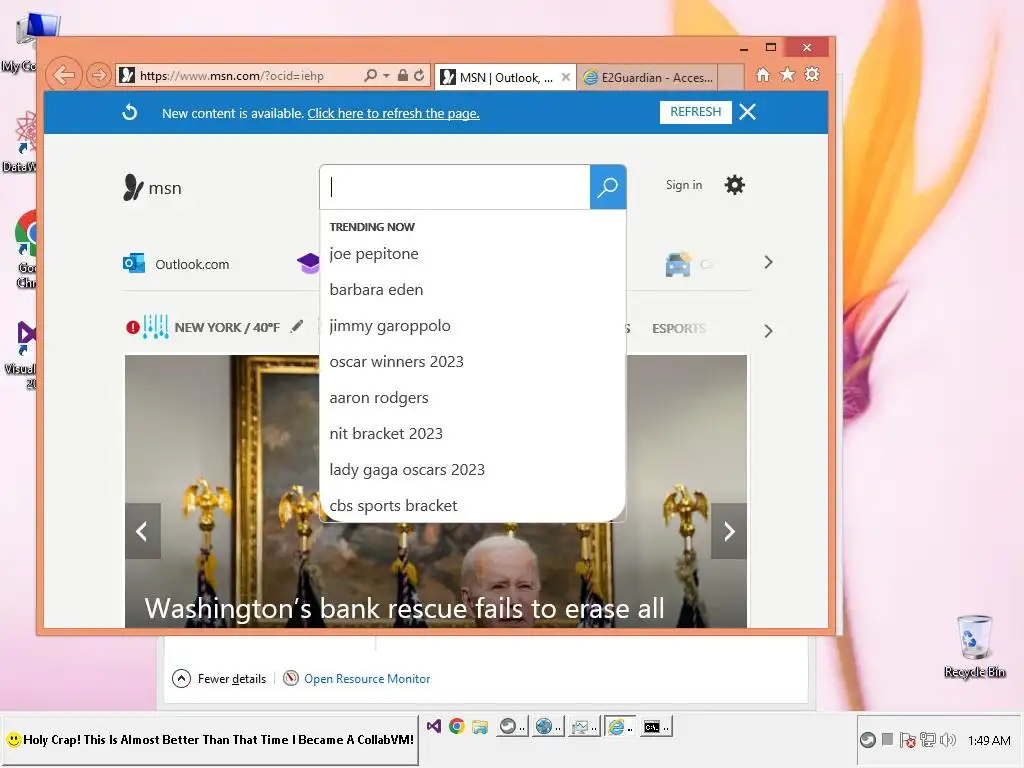Open Internet Explorer Tools gear icon
Viewport: 1024px width, 768px height.
click(812, 75)
